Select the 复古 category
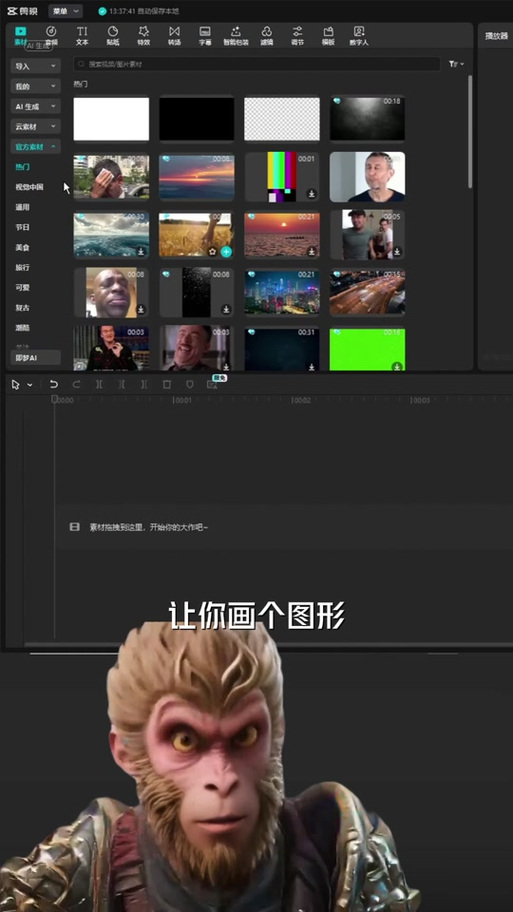 pyautogui.click(x=22, y=308)
